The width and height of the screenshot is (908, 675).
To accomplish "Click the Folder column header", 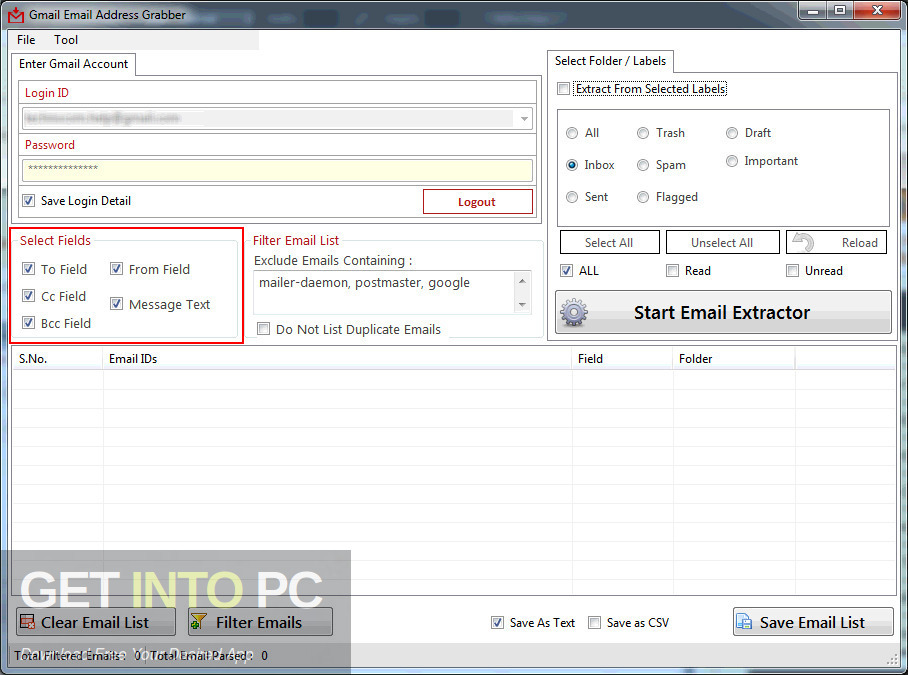I will pyautogui.click(x=734, y=359).
